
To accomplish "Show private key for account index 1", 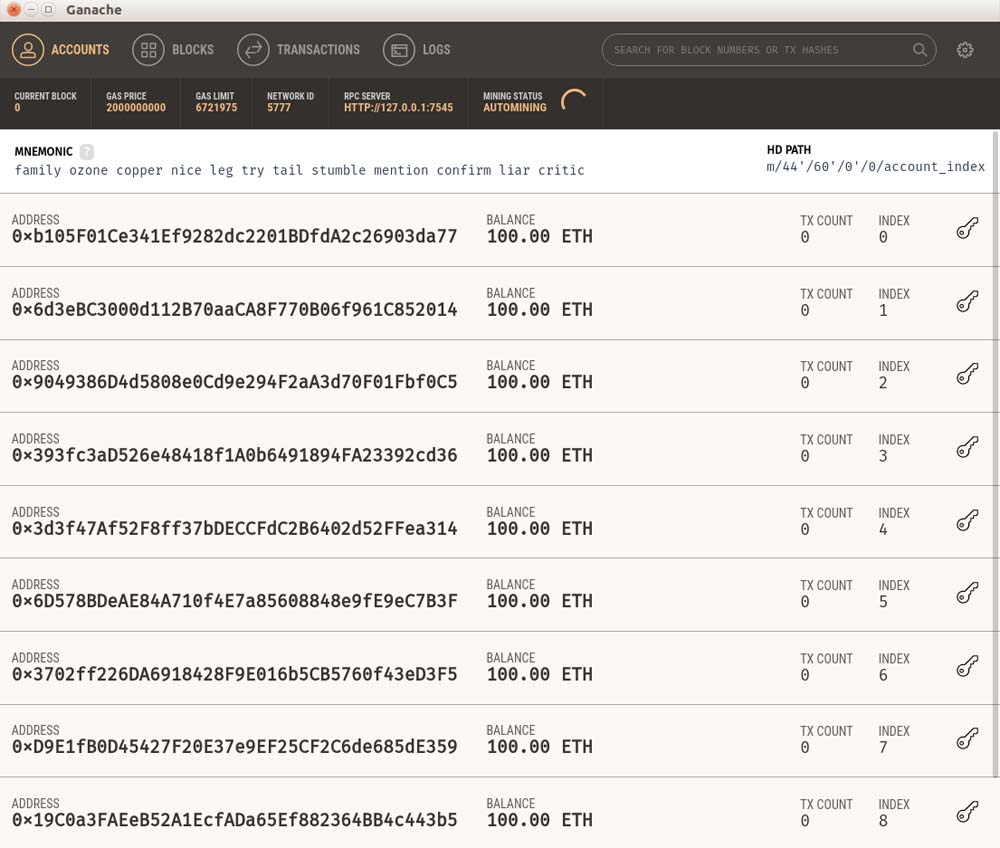I will click(x=967, y=302).
